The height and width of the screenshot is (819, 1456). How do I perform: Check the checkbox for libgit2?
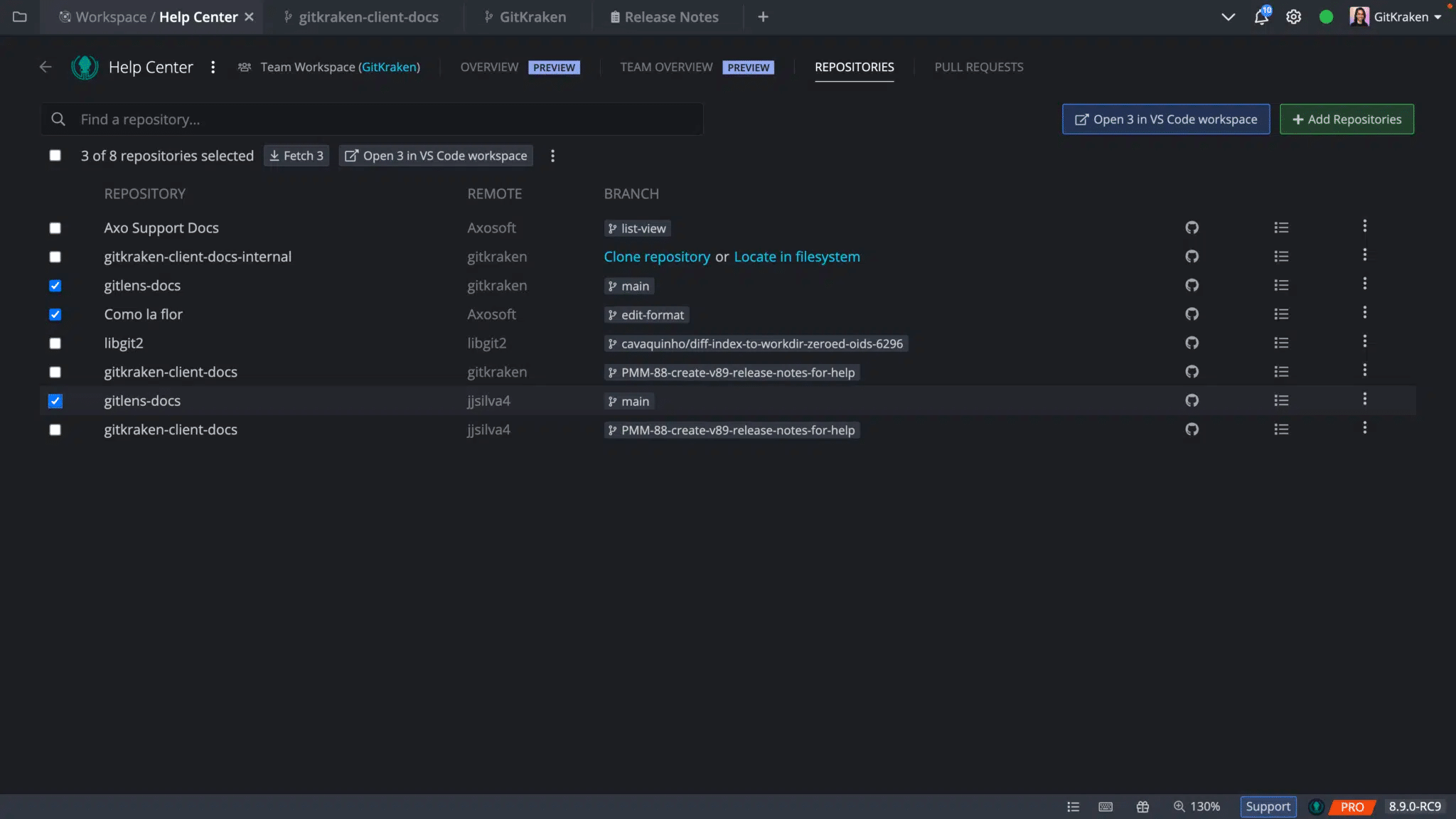(55, 343)
